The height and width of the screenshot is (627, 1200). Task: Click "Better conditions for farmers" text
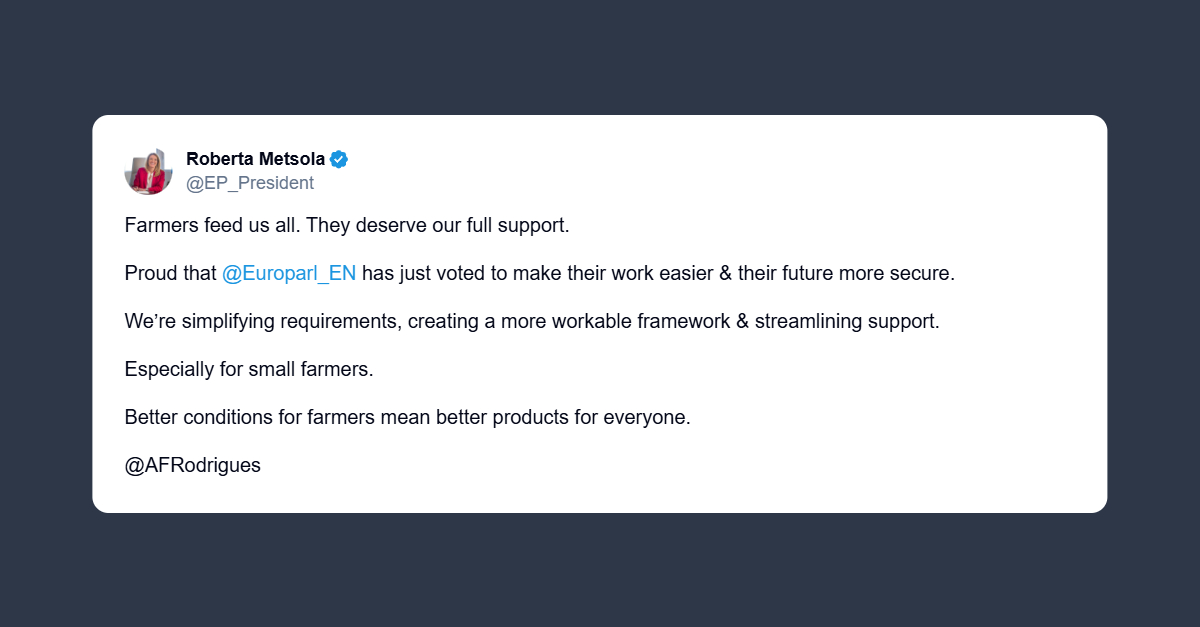click(249, 417)
